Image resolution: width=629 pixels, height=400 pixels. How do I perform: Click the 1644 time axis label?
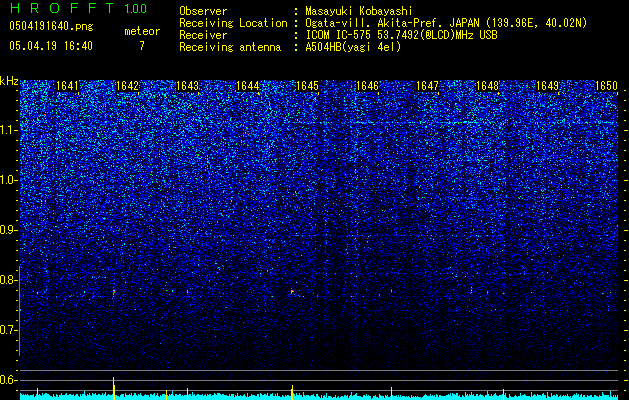click(x=248, y=86)
